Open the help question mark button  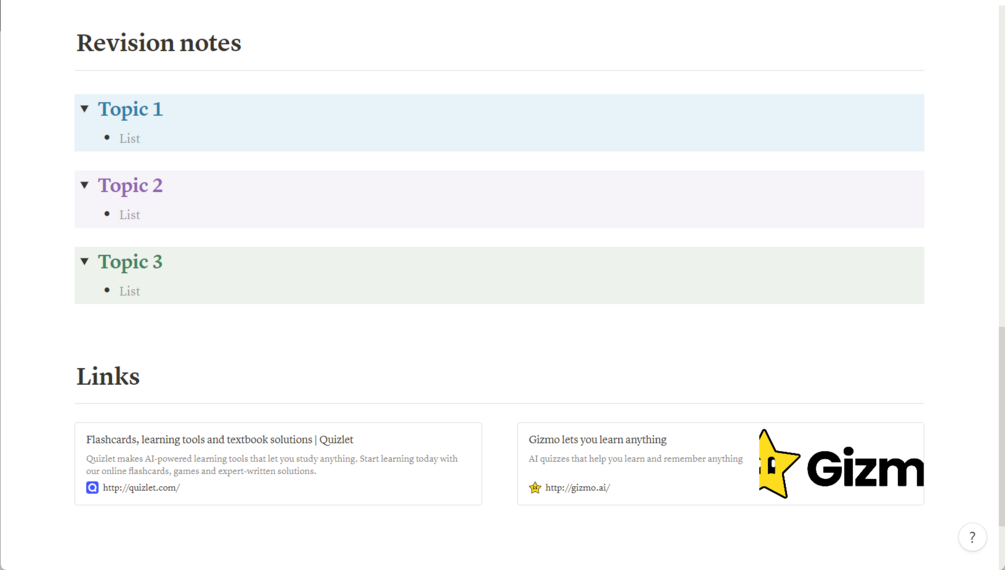pos(972,537)
